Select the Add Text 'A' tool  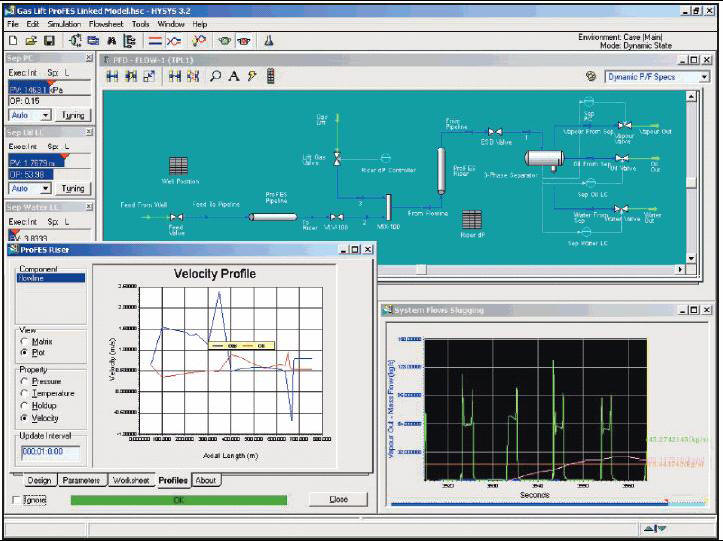pyautogui.click(x=234, y=77)
